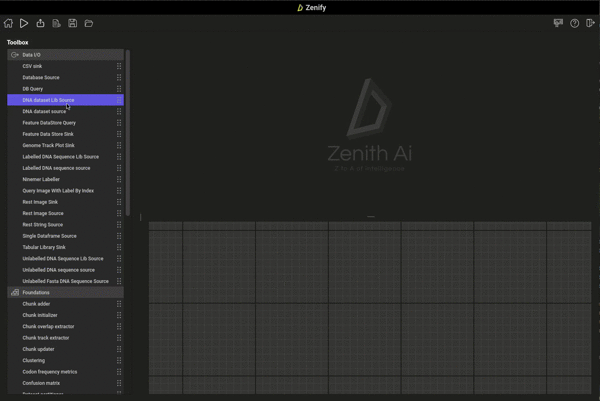
Task: Save with the floppy disk icon
Action: [x=72, y=23]
